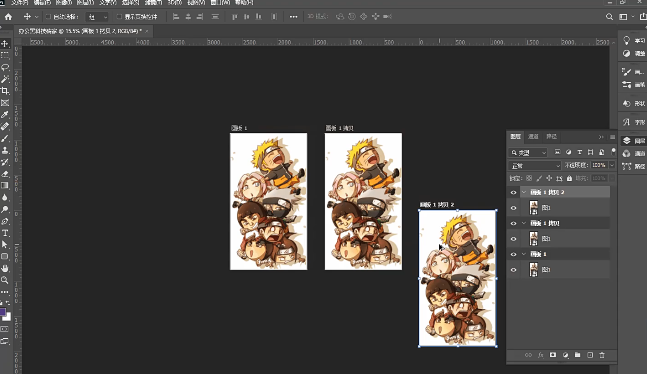Image resolution: width=647 pixels, height=374 pixels.
Task: Select the Lasso tool
Action: tap(5, 67)
